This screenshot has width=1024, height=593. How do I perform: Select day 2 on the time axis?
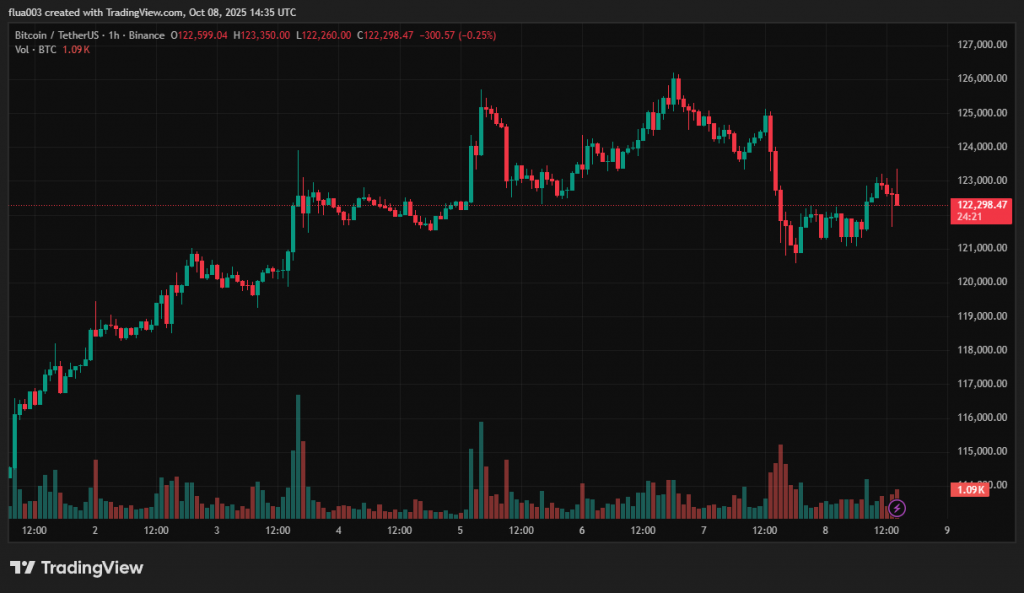point(94,530)
